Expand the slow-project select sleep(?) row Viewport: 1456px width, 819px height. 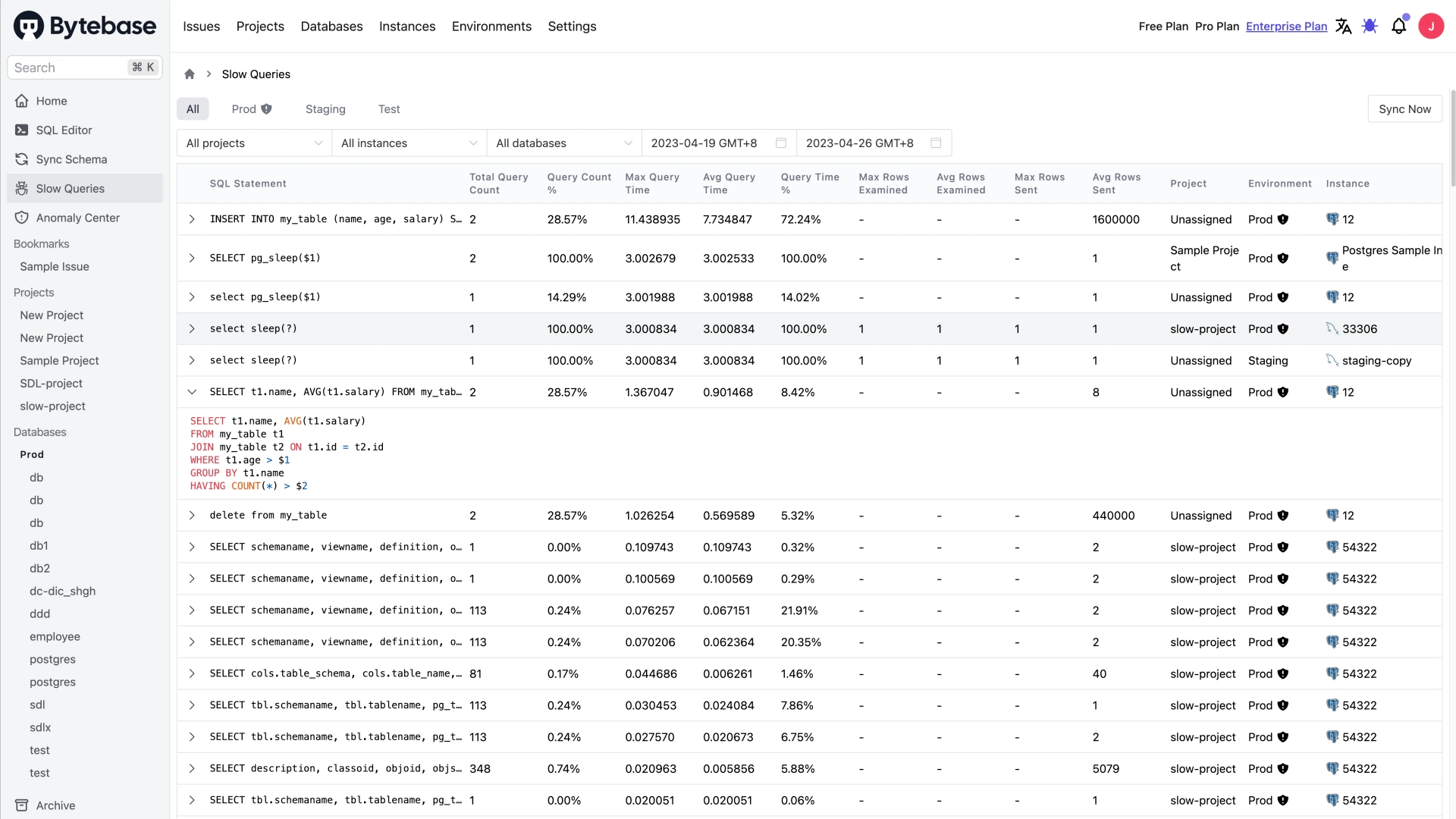coord(192,328)
